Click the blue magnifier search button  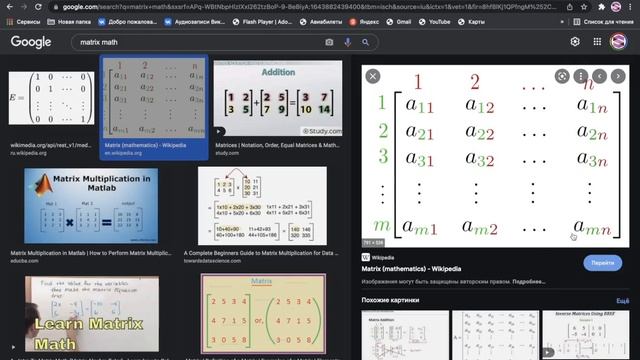(365, 42)
